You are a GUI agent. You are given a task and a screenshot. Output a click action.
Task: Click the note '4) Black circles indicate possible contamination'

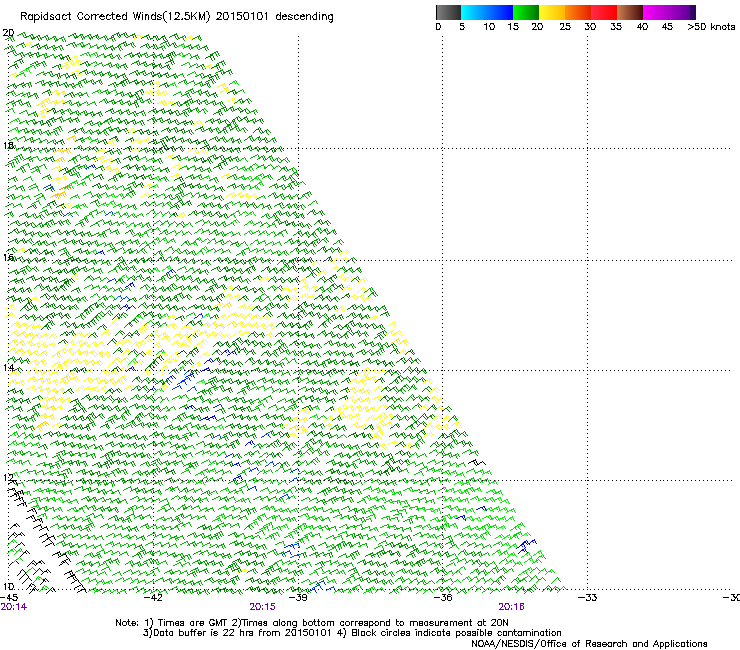coord(449,633)
